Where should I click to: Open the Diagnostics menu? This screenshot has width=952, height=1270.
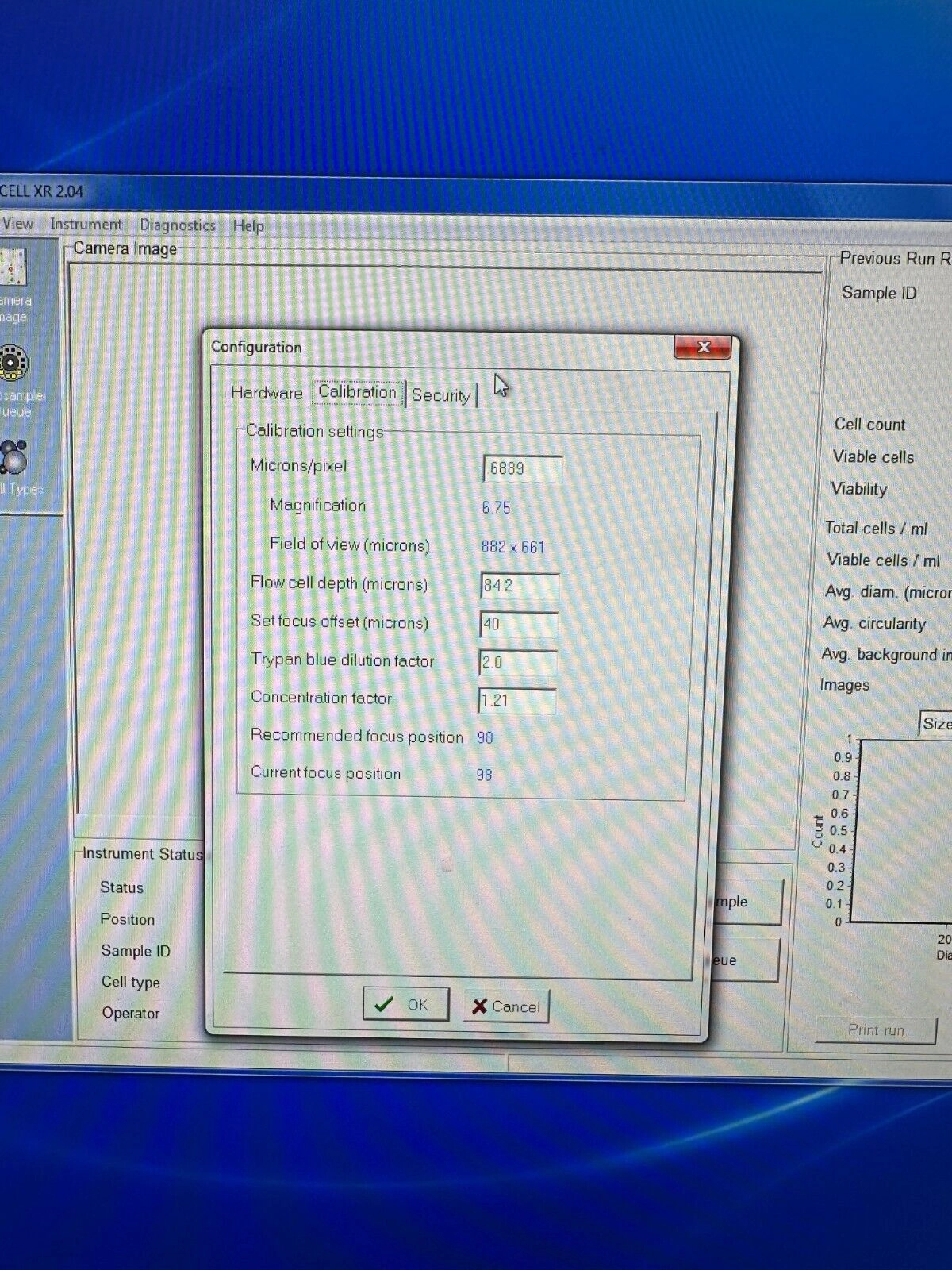coord(178,225)
